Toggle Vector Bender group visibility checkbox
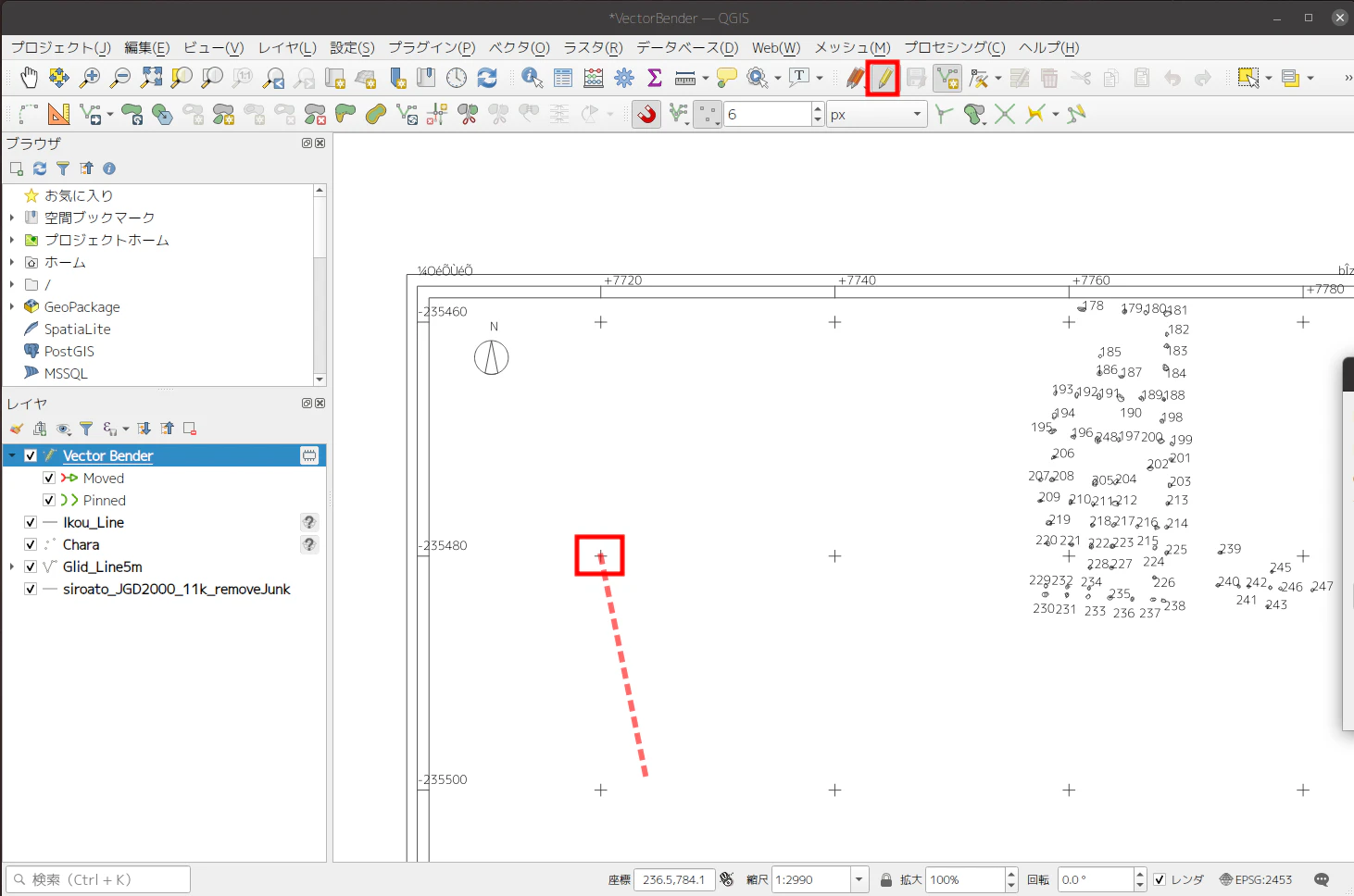 pyautogui.click(x=31, y=455)
